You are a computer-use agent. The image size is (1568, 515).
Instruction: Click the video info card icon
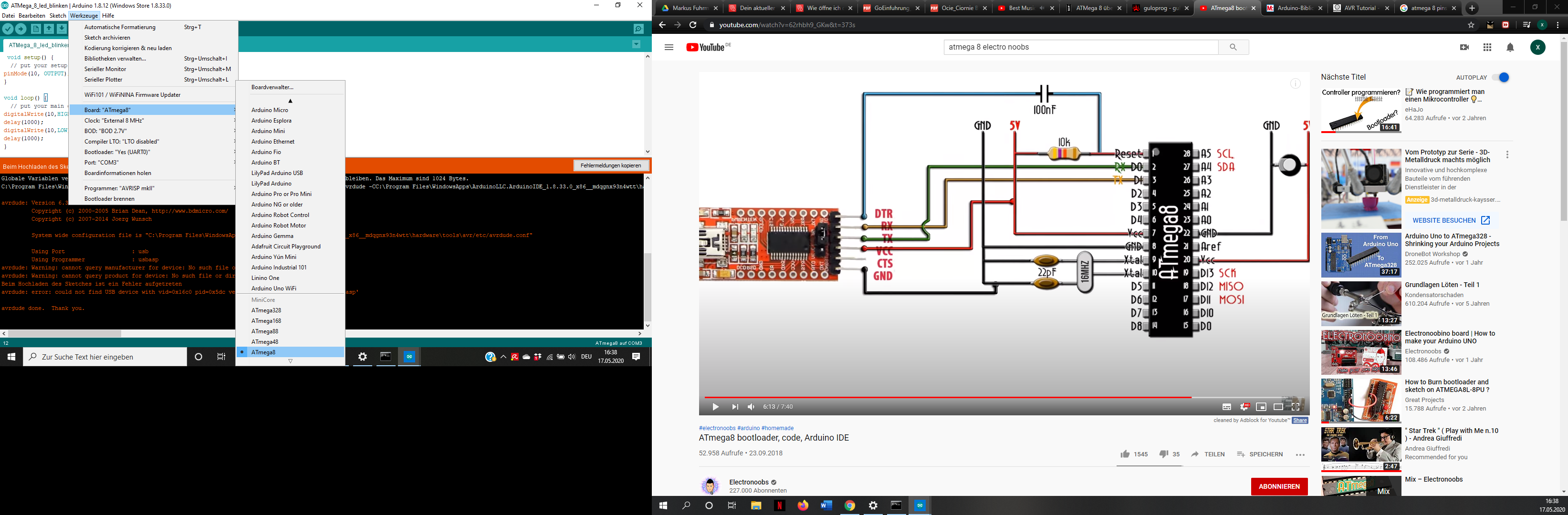click(x=1296, y=84)
